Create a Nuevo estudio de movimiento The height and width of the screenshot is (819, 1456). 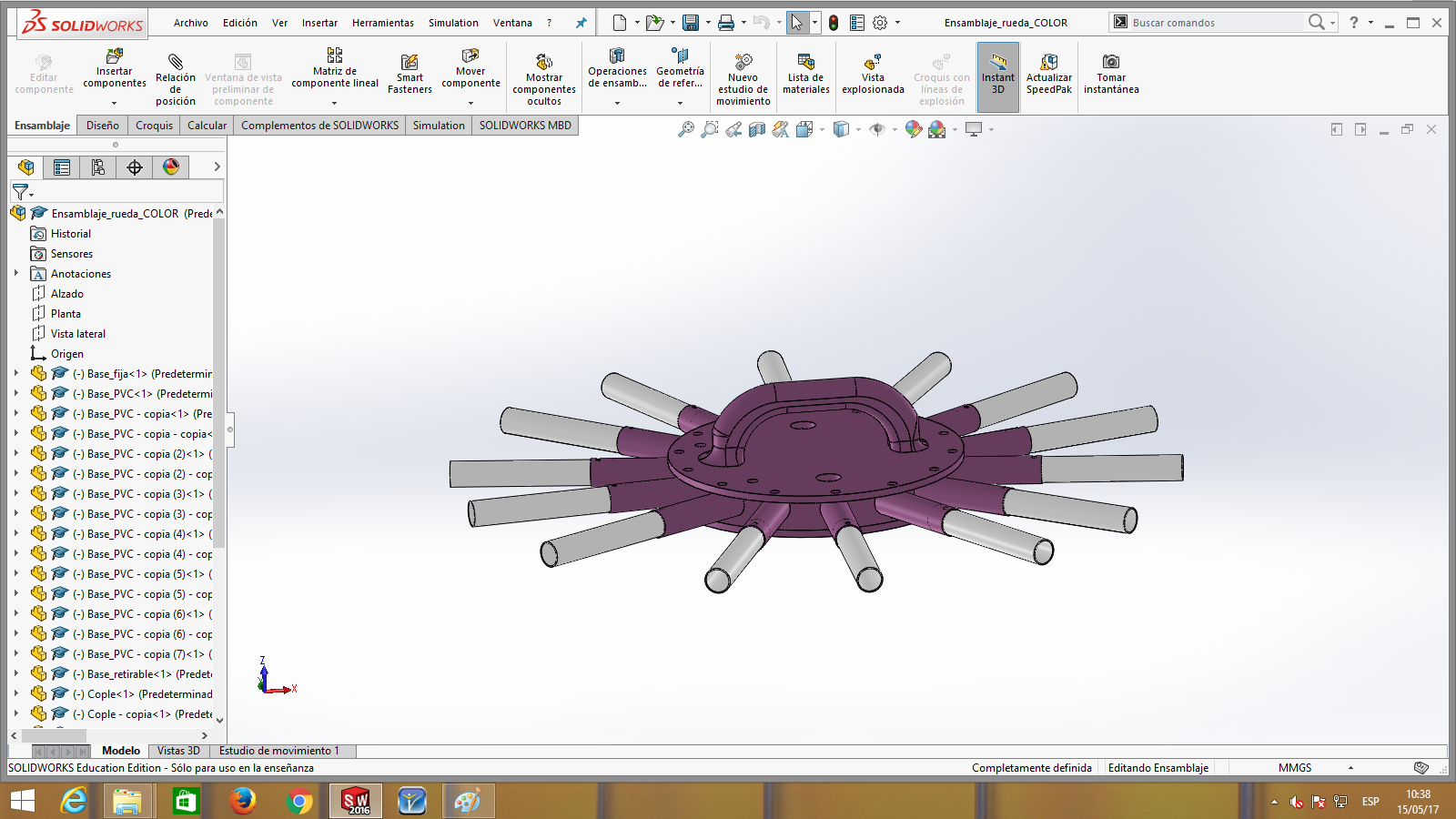coord(743,79)
